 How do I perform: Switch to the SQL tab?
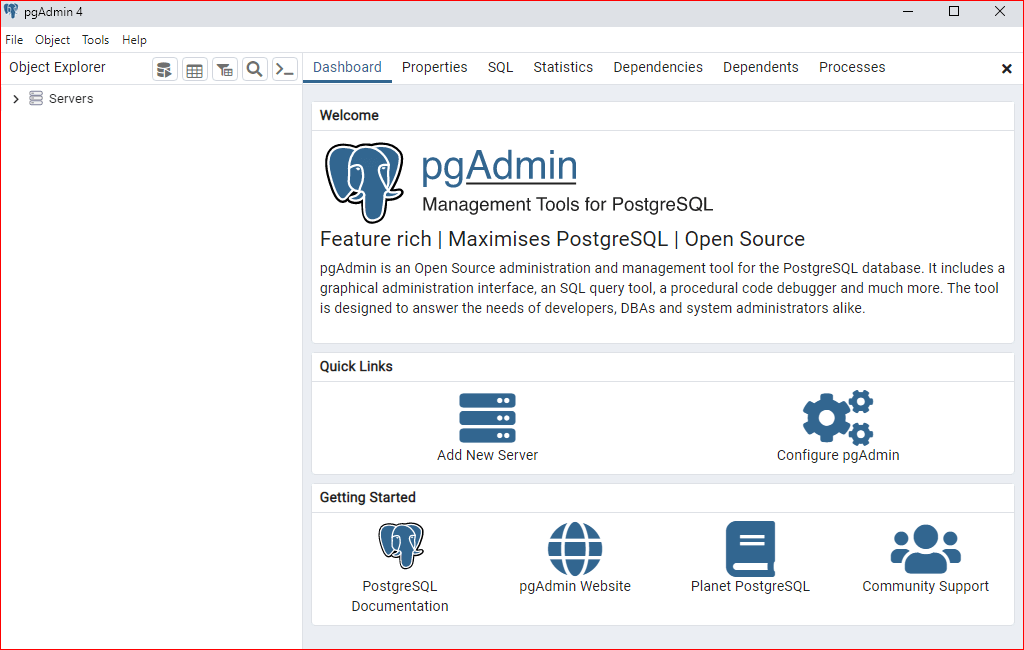point(500,67)
